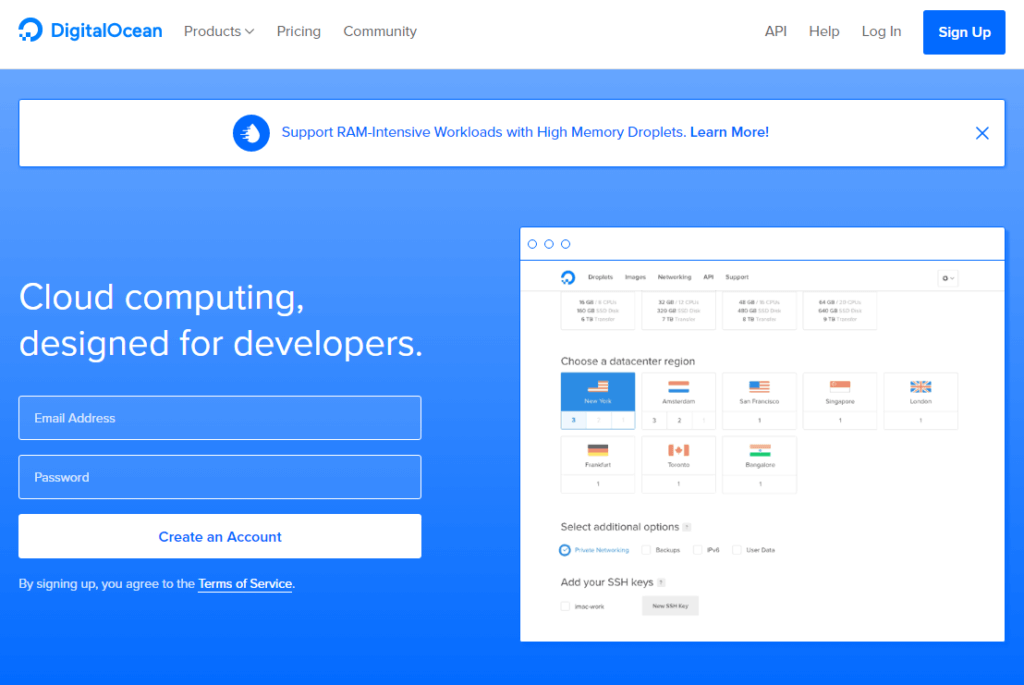Select the Toronto flag region

679,456
